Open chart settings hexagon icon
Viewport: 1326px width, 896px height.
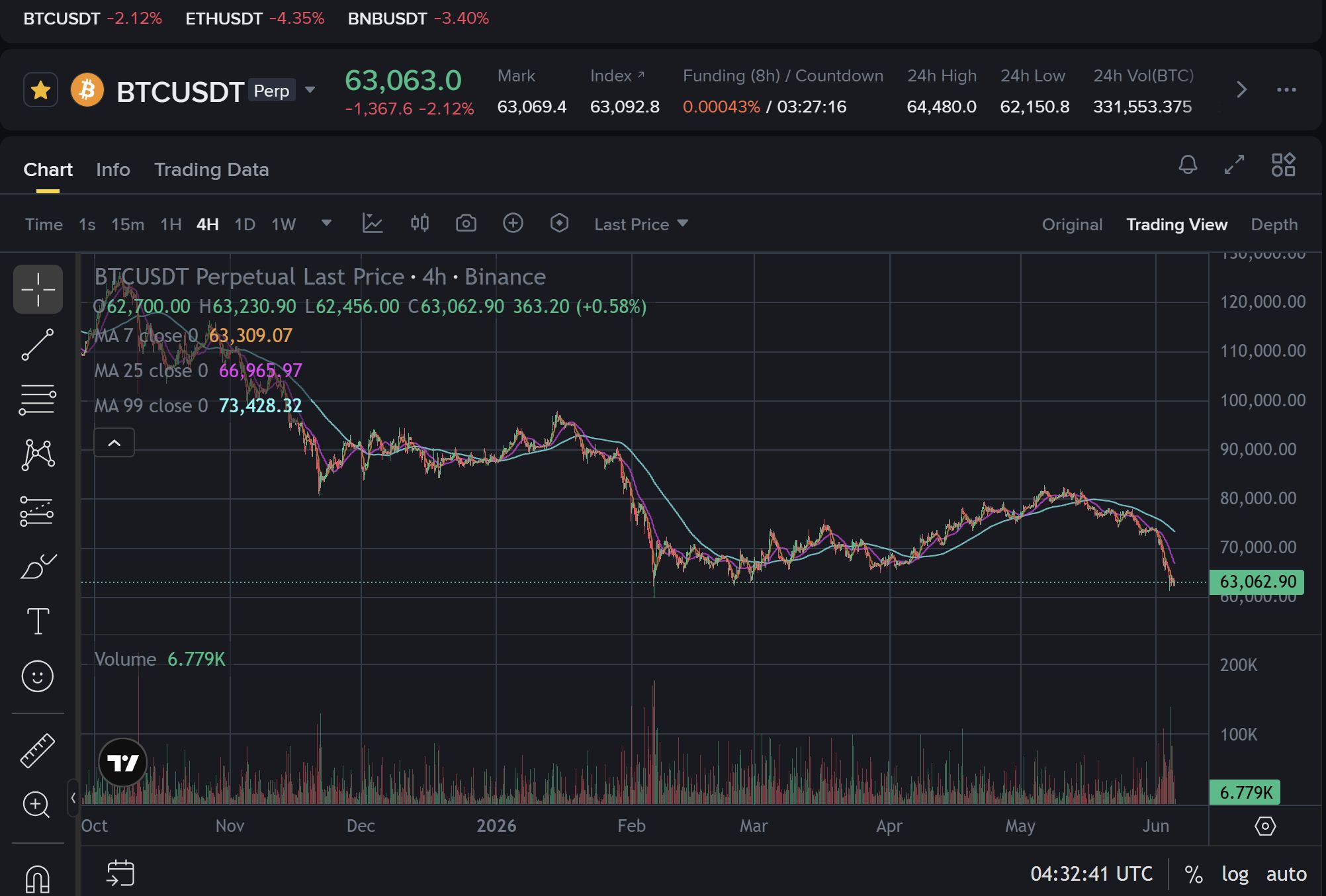click(559, 224)
